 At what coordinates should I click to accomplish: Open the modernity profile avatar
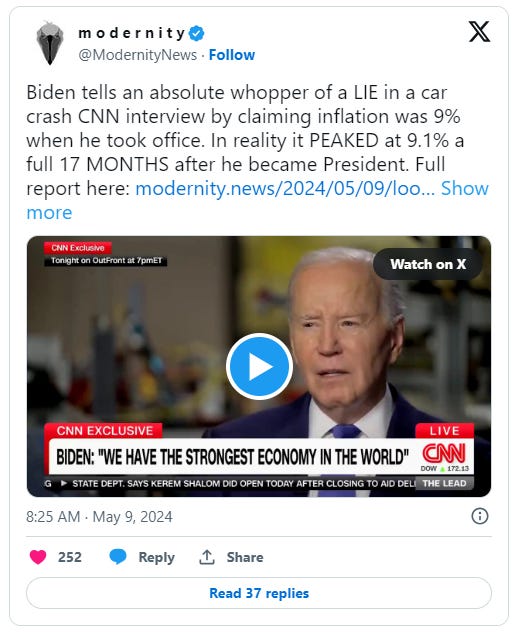[50, 43]
